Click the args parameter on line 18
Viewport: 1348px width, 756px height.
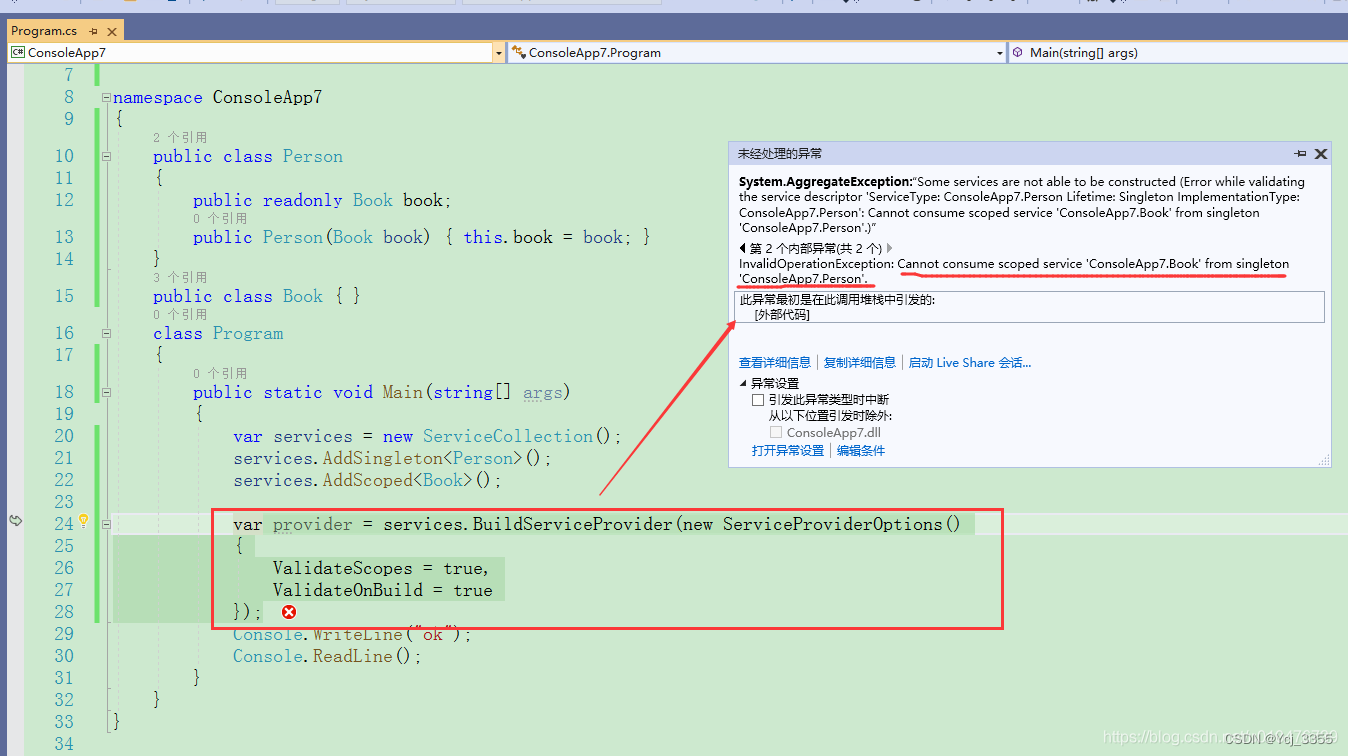point(542,392)
